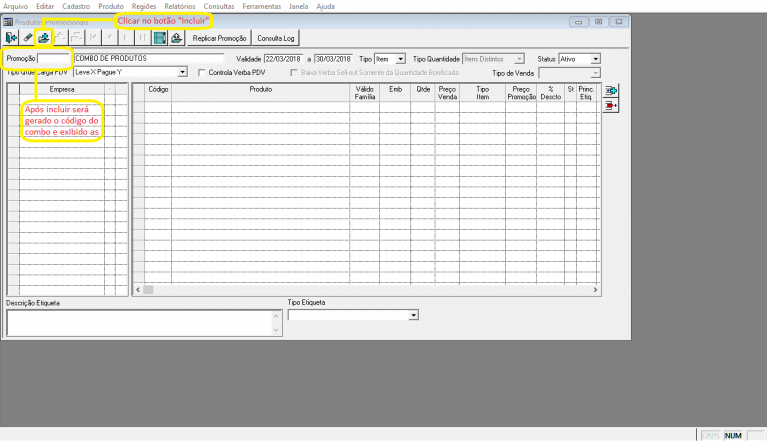Click the Incluir tray icon with blue plus
Image resolution: width=767 pixels, height=443 pixels.
44,38
